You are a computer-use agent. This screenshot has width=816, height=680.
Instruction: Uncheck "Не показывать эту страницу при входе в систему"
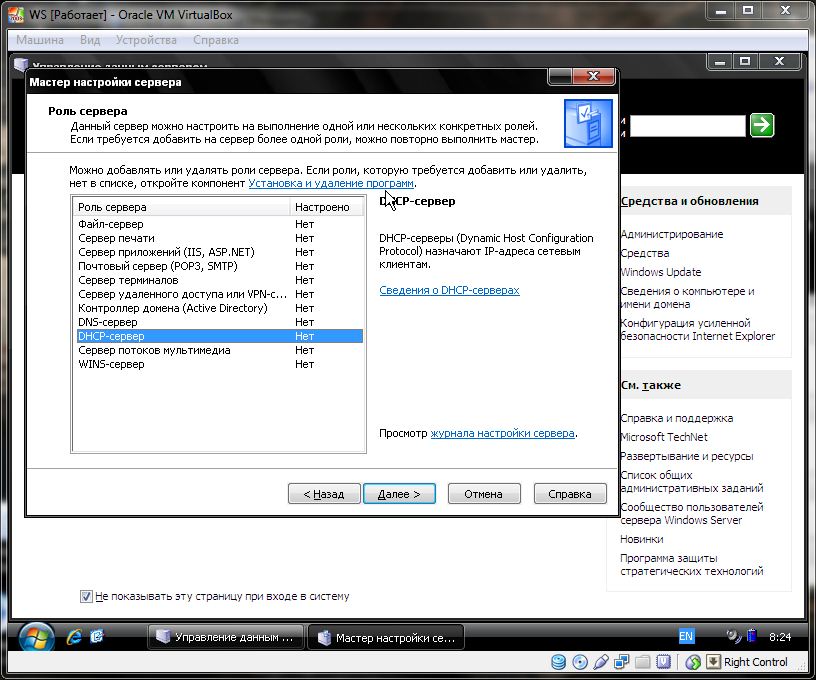pyautogui.click(x=86, y=596)
